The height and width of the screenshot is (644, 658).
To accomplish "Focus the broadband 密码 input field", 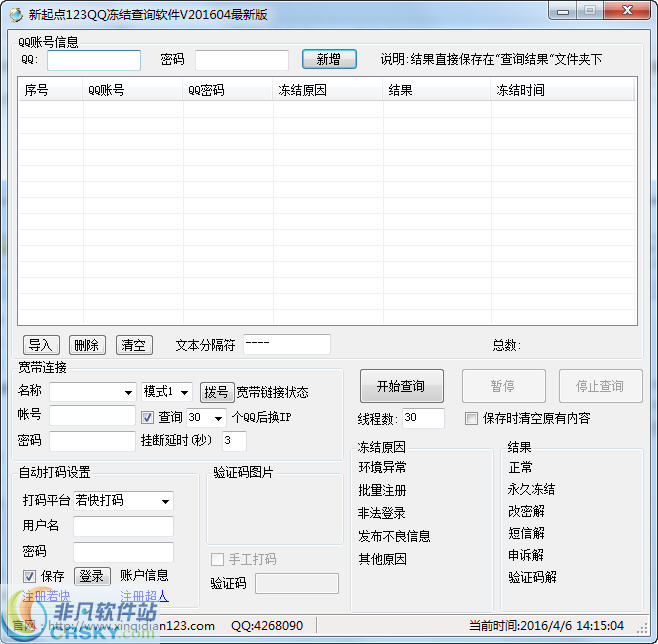I will pyautogui.click(x=92, y=441).
